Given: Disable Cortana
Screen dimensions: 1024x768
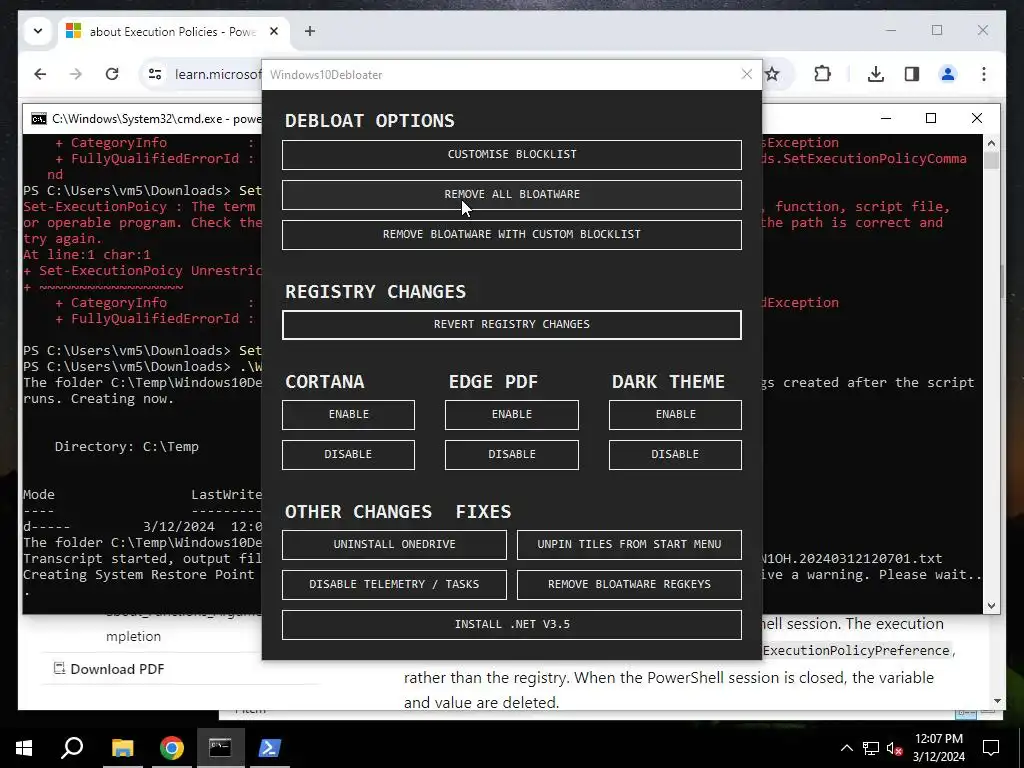Looking at the screenshot, I should 348,455.
